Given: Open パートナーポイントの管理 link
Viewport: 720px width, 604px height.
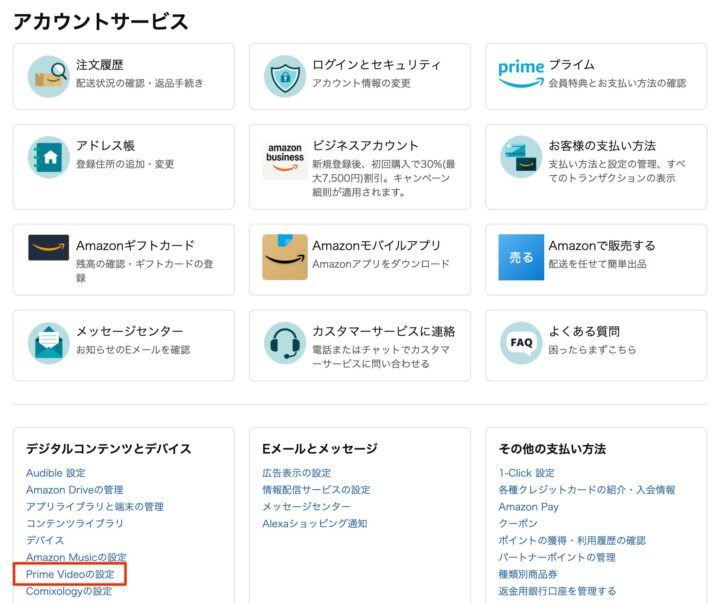Looking at the screenshot, I should tap(557, 557).
